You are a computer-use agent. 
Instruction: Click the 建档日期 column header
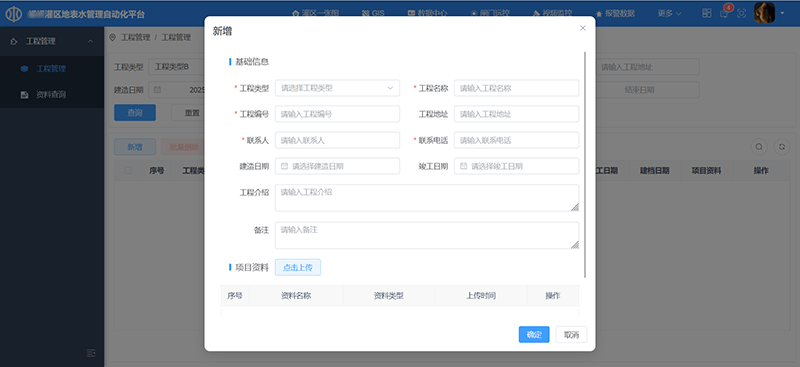coord(655,170)
